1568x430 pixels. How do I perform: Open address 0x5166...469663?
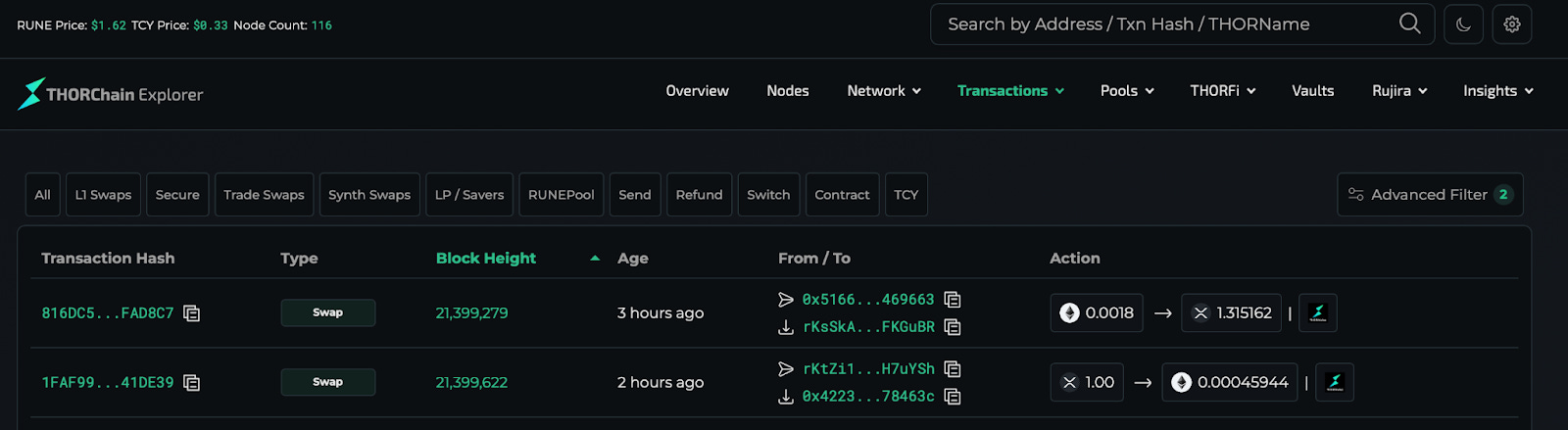click(868, 300)
